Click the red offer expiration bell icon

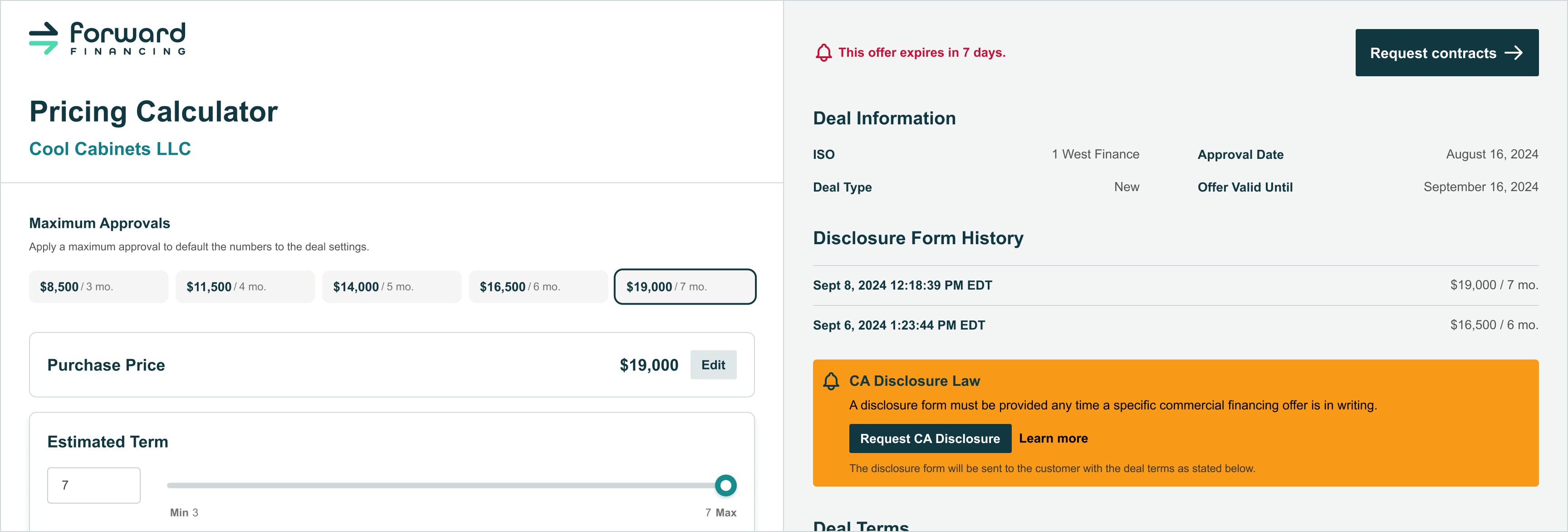[823, 53]
